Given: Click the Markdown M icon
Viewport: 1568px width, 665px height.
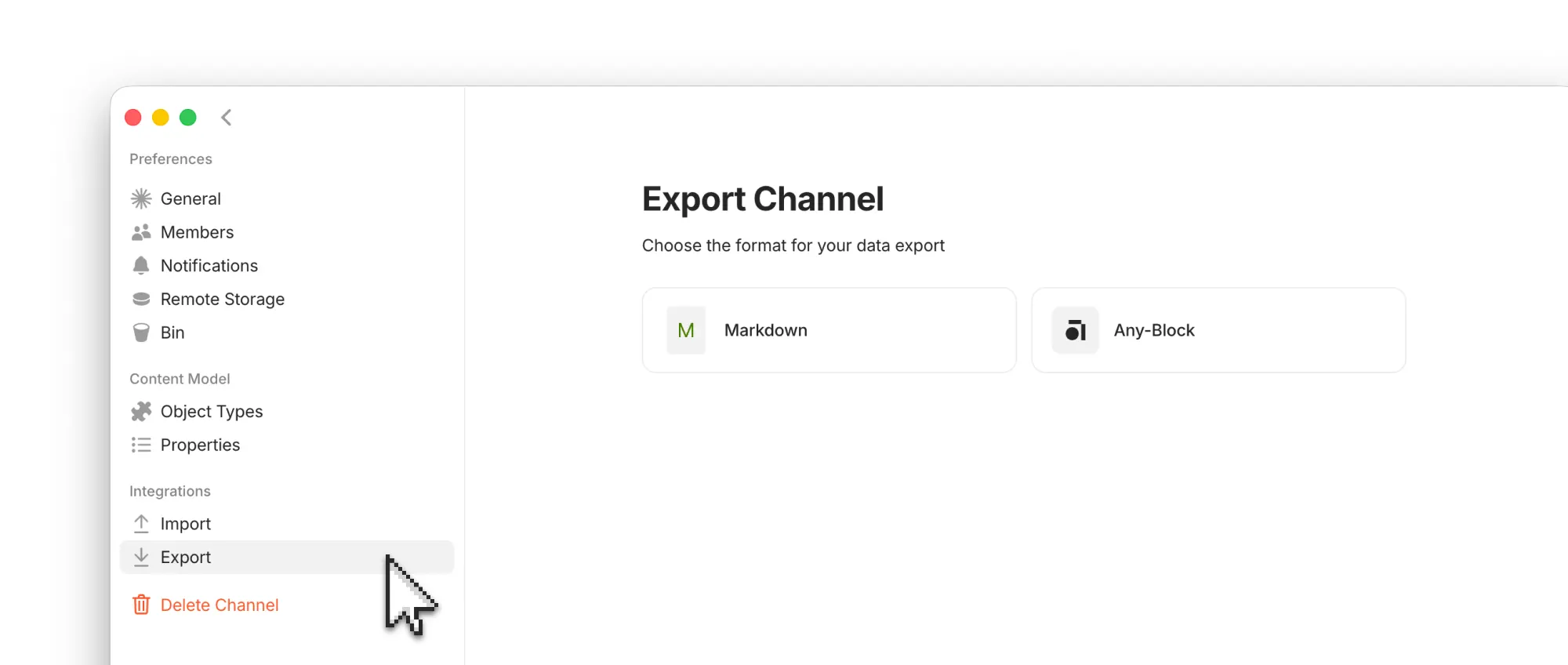Looking at the screenshot, I should (686, 330).
